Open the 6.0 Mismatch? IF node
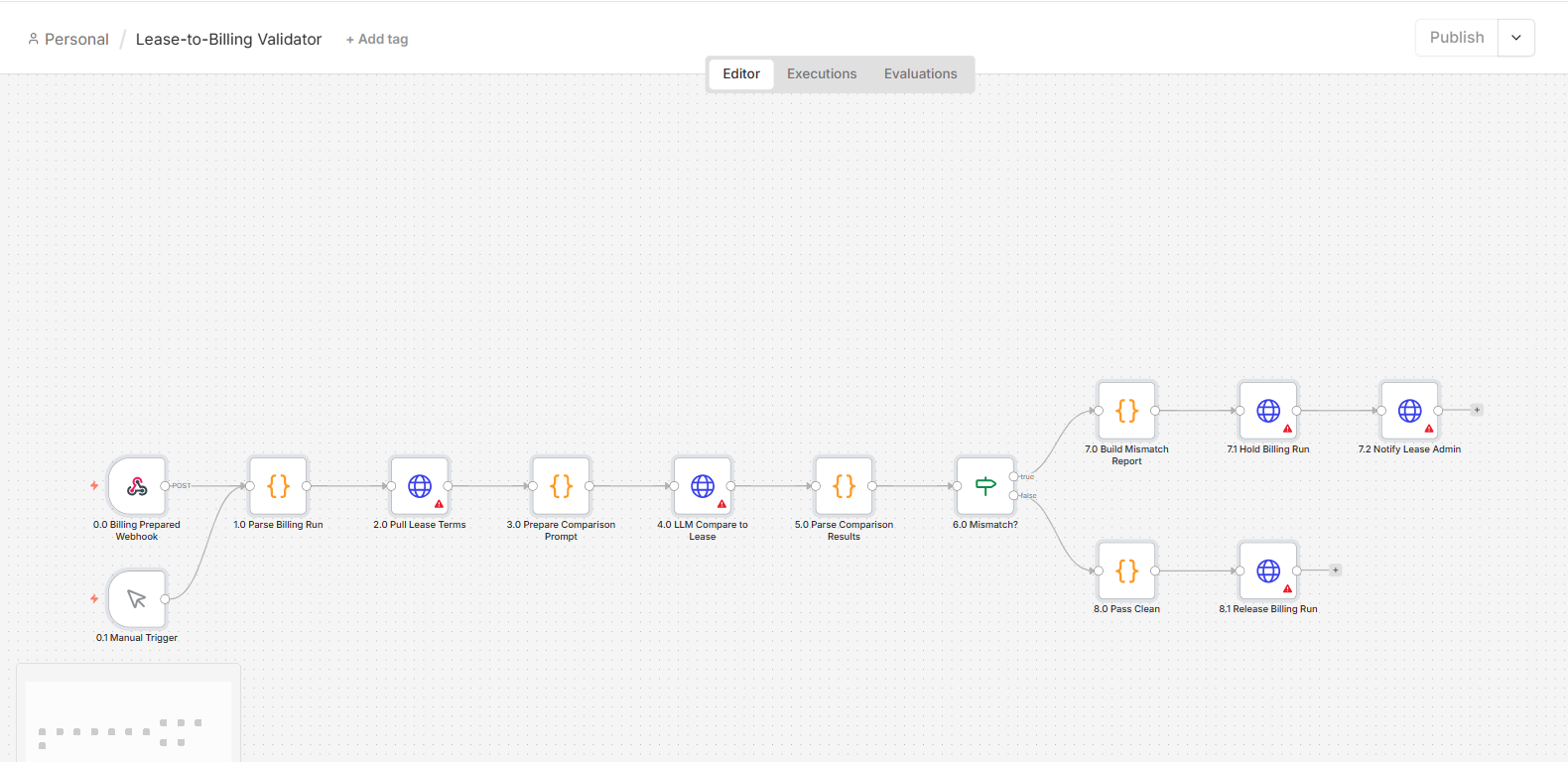Viewport: 1568px width, 762px height. [x=985, y=486]
